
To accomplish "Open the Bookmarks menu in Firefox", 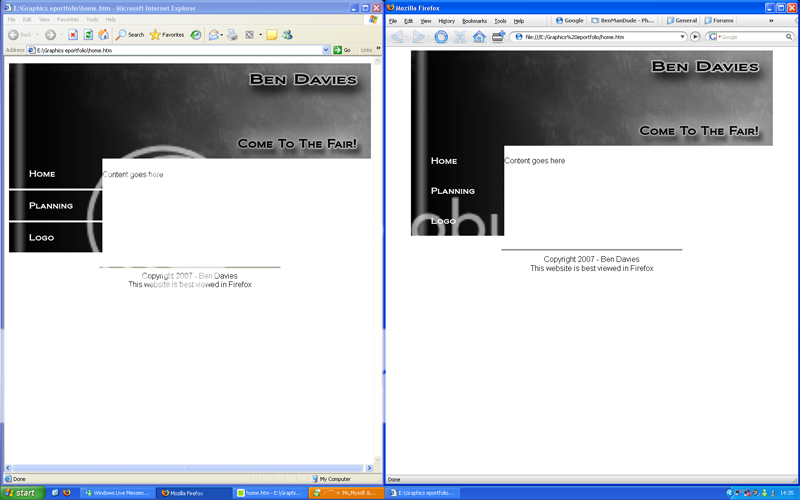I will click(x=474, y=21).
